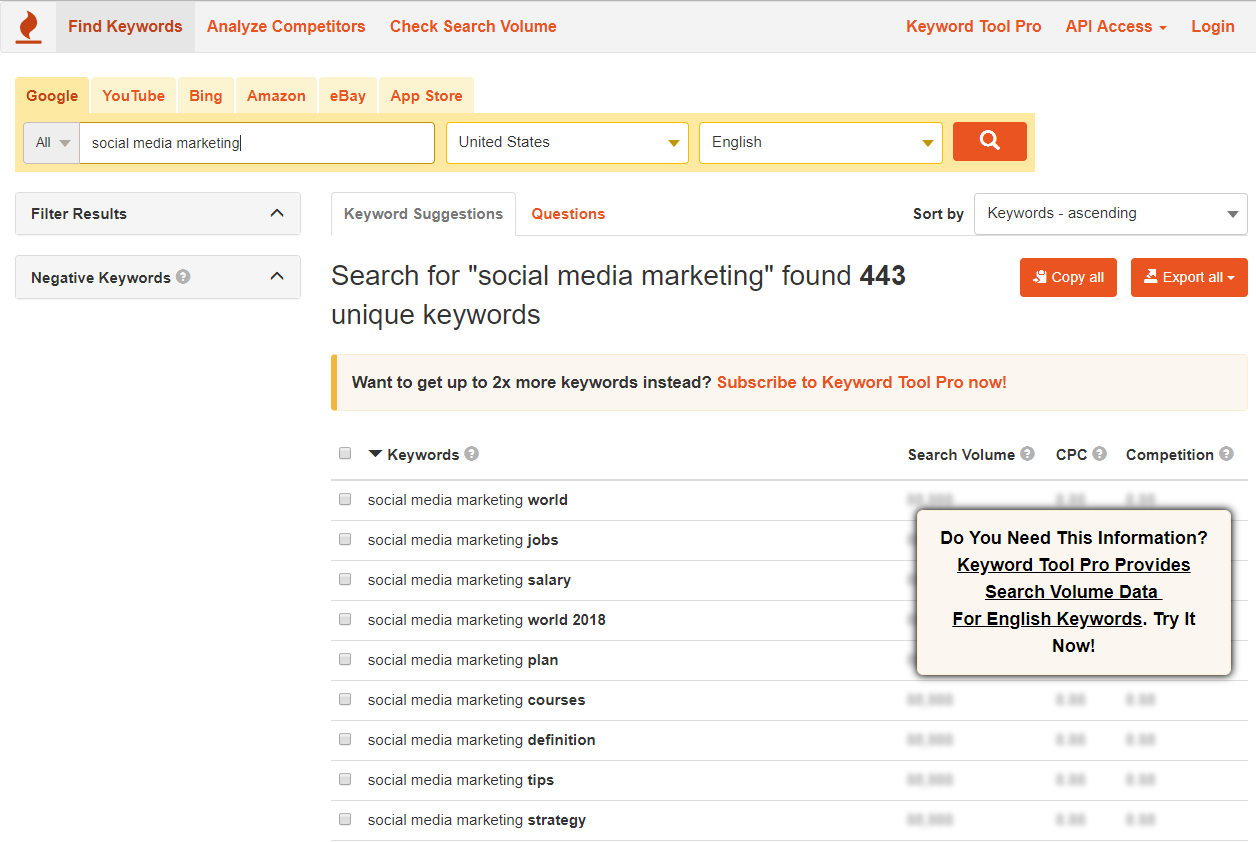Check the 'social media marketing jobs' keyword
Image resolution: width=1256 pixels, height=842 pixels.
pyautogui.click(x=345, y=538)
